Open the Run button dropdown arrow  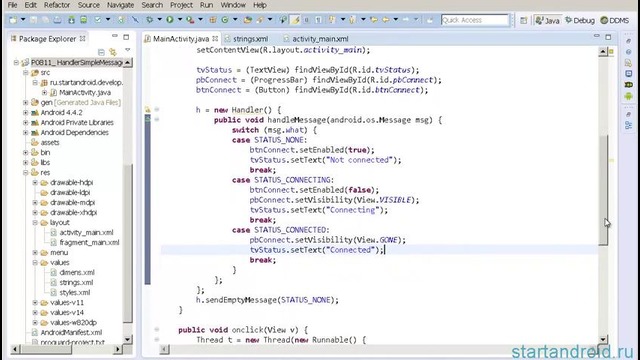[180, 20]
